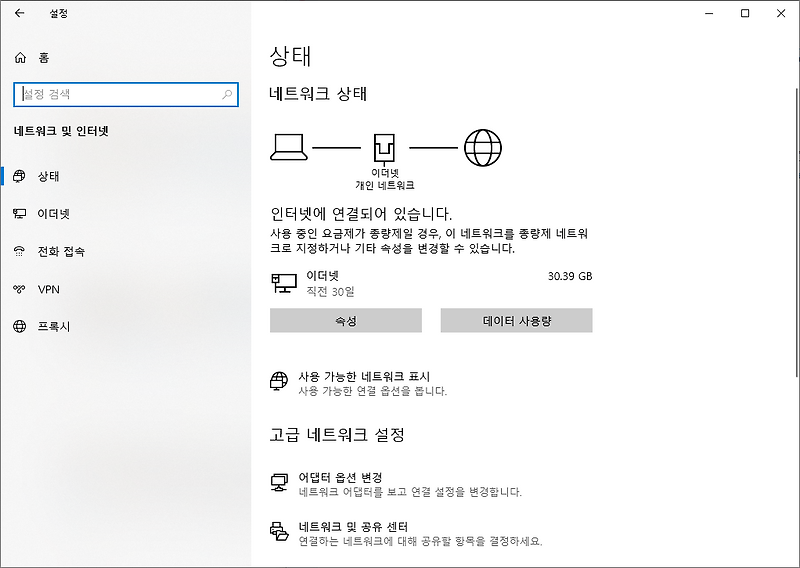Click the 개인 네트워크 label under diagram

[385, 185]
